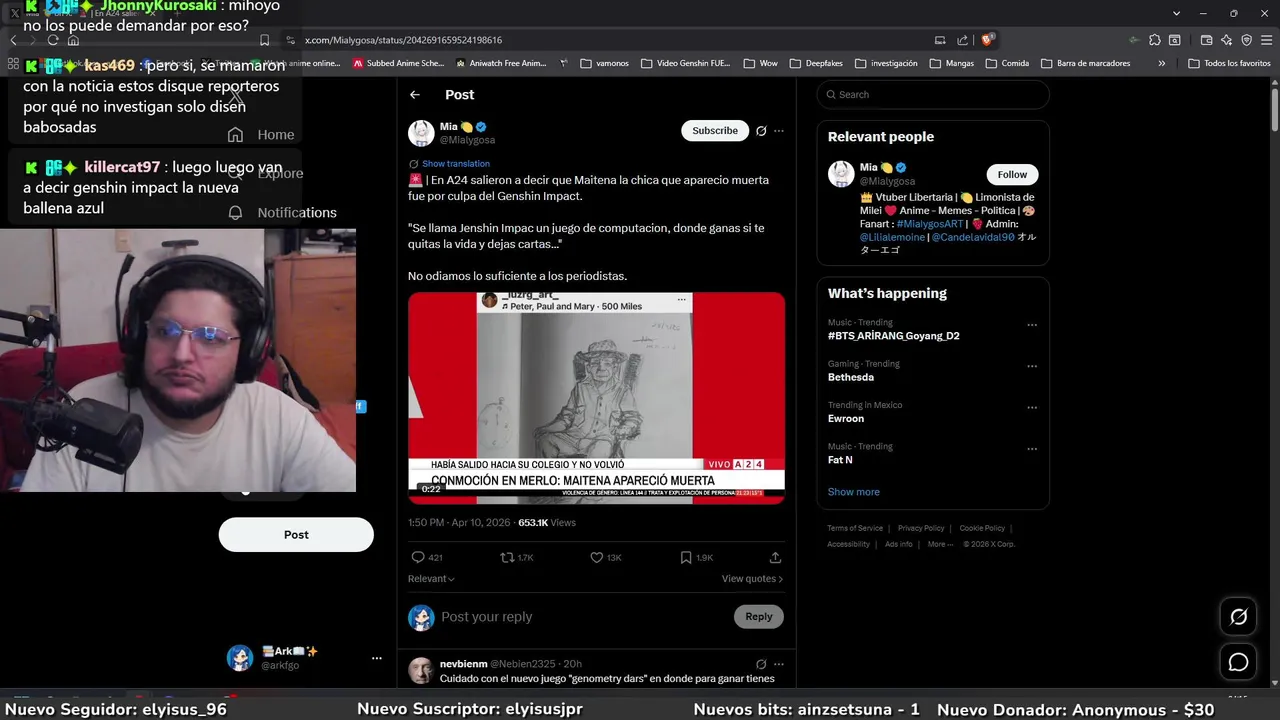
Task: Open the browser hamburger main menu
Action: click(x=1266, y=40)
